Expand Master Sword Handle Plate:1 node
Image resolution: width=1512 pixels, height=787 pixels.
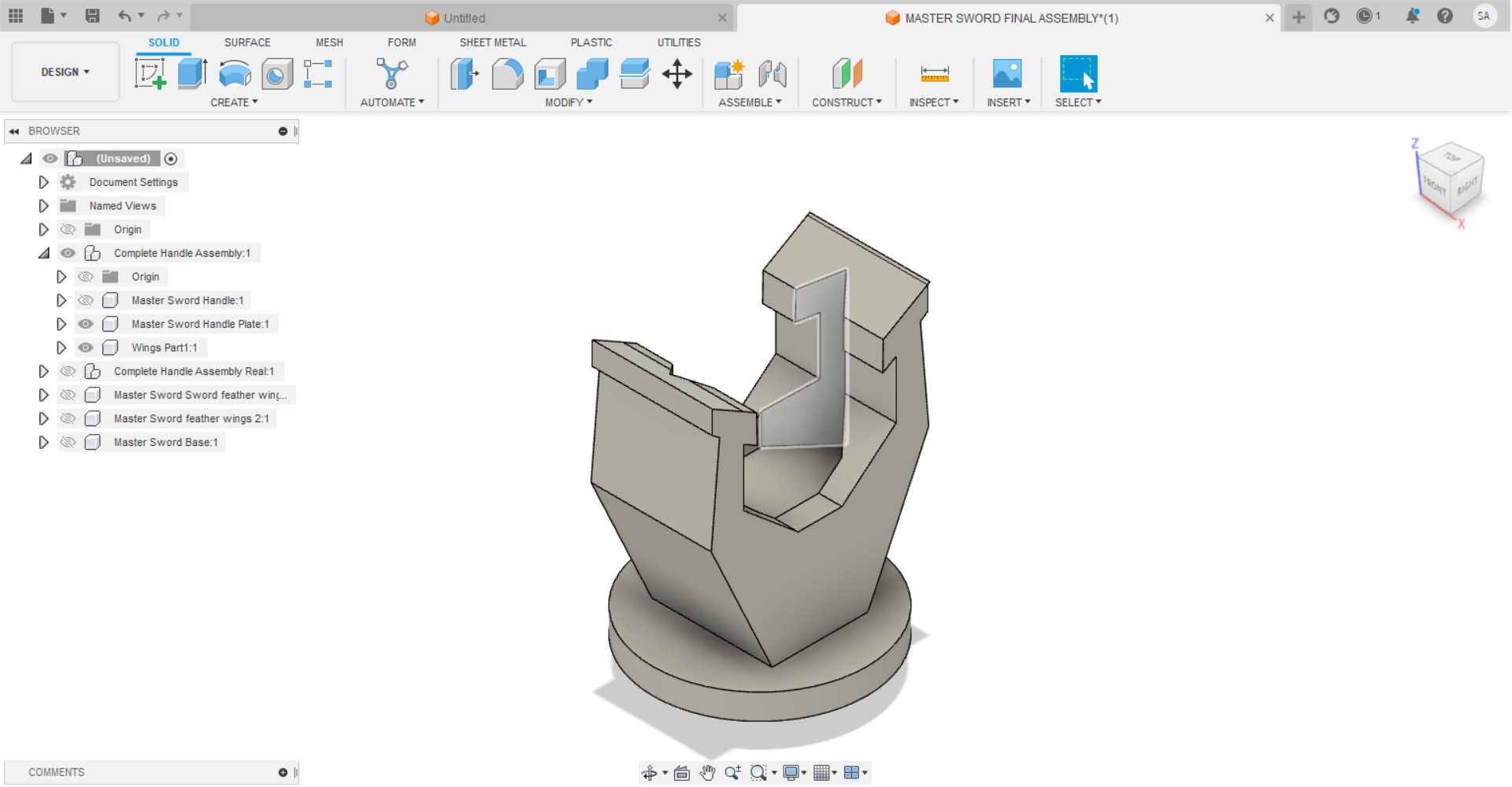61,324
